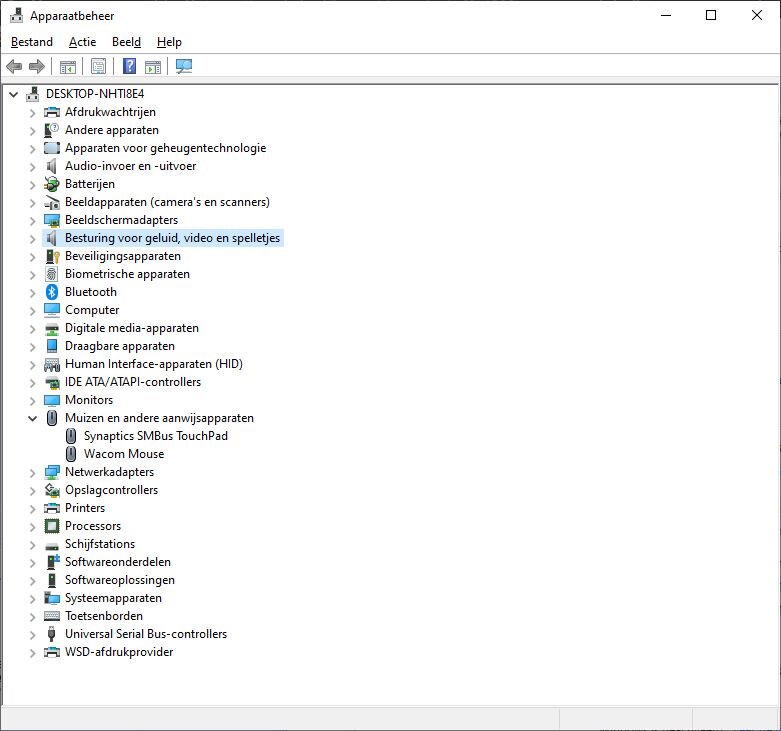Screen dimensions: 781x731
Task: Click the Synaptics SMBus TouchPad device icon
Action: (71, 436)
